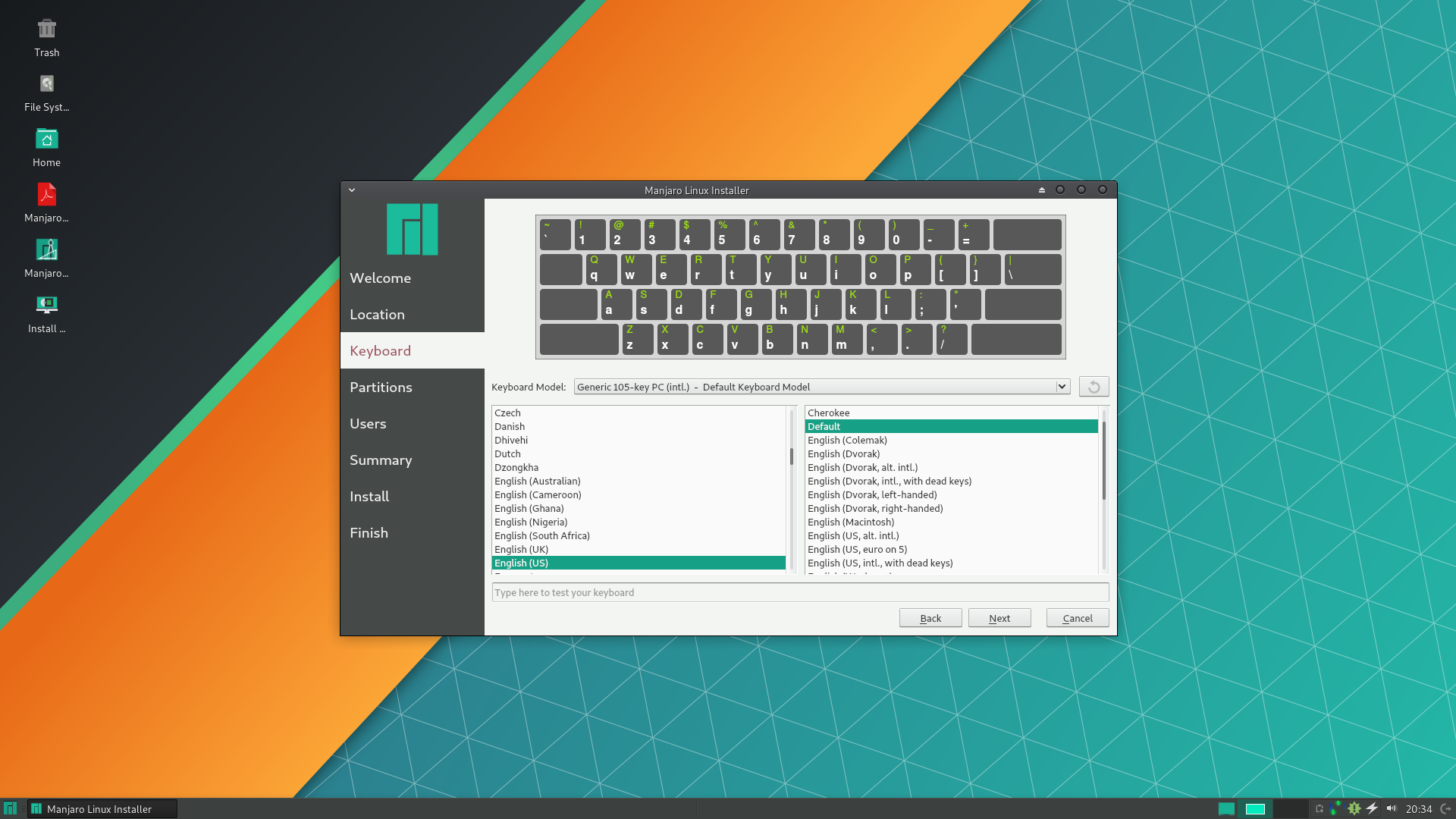Choose English (Dvorak, alt. intl.) variant
Image resolution: width=1456 pixels, height=819 pixels.
(951, 467)
